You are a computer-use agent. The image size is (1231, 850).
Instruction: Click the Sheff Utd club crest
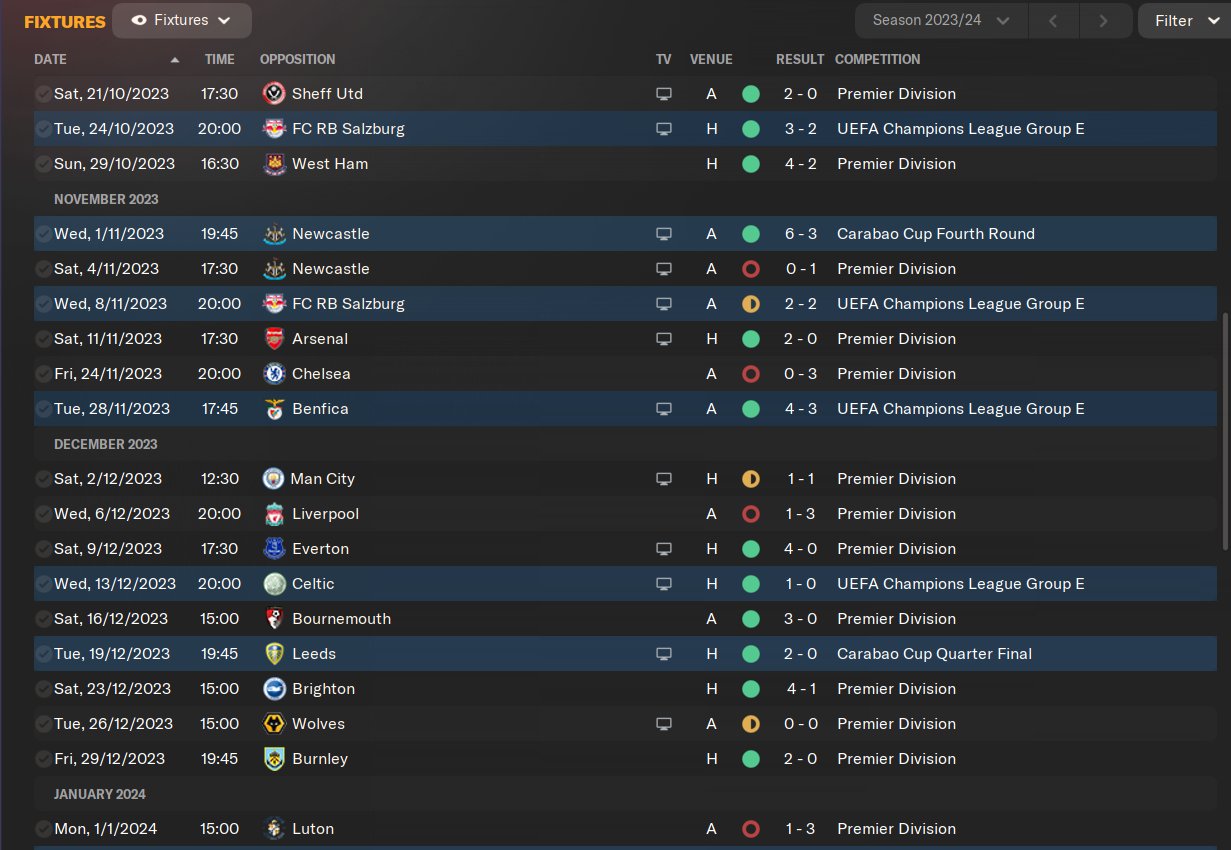tap(273, 94)
